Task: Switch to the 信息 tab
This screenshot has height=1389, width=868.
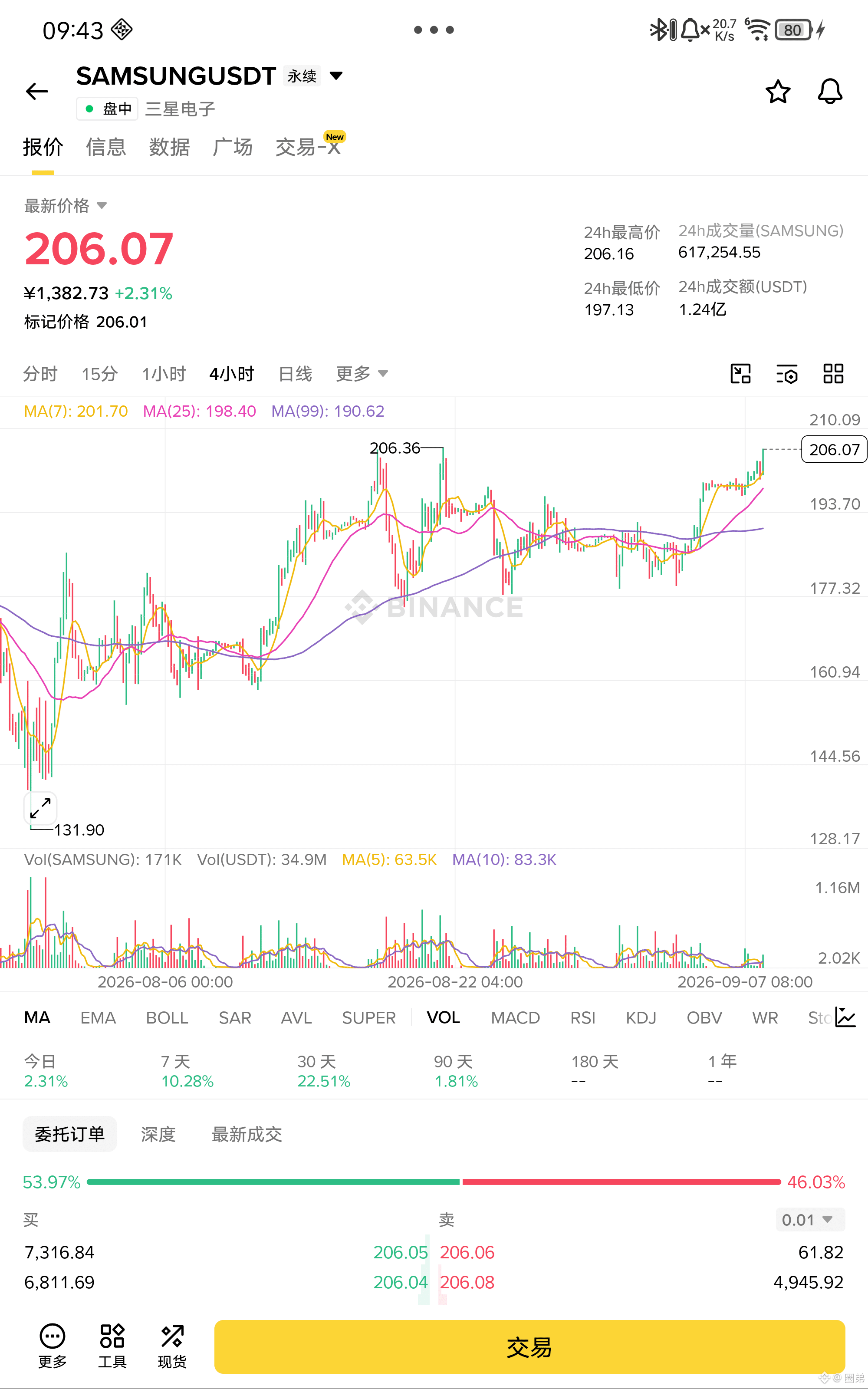Action: click(x=105, y=147)
